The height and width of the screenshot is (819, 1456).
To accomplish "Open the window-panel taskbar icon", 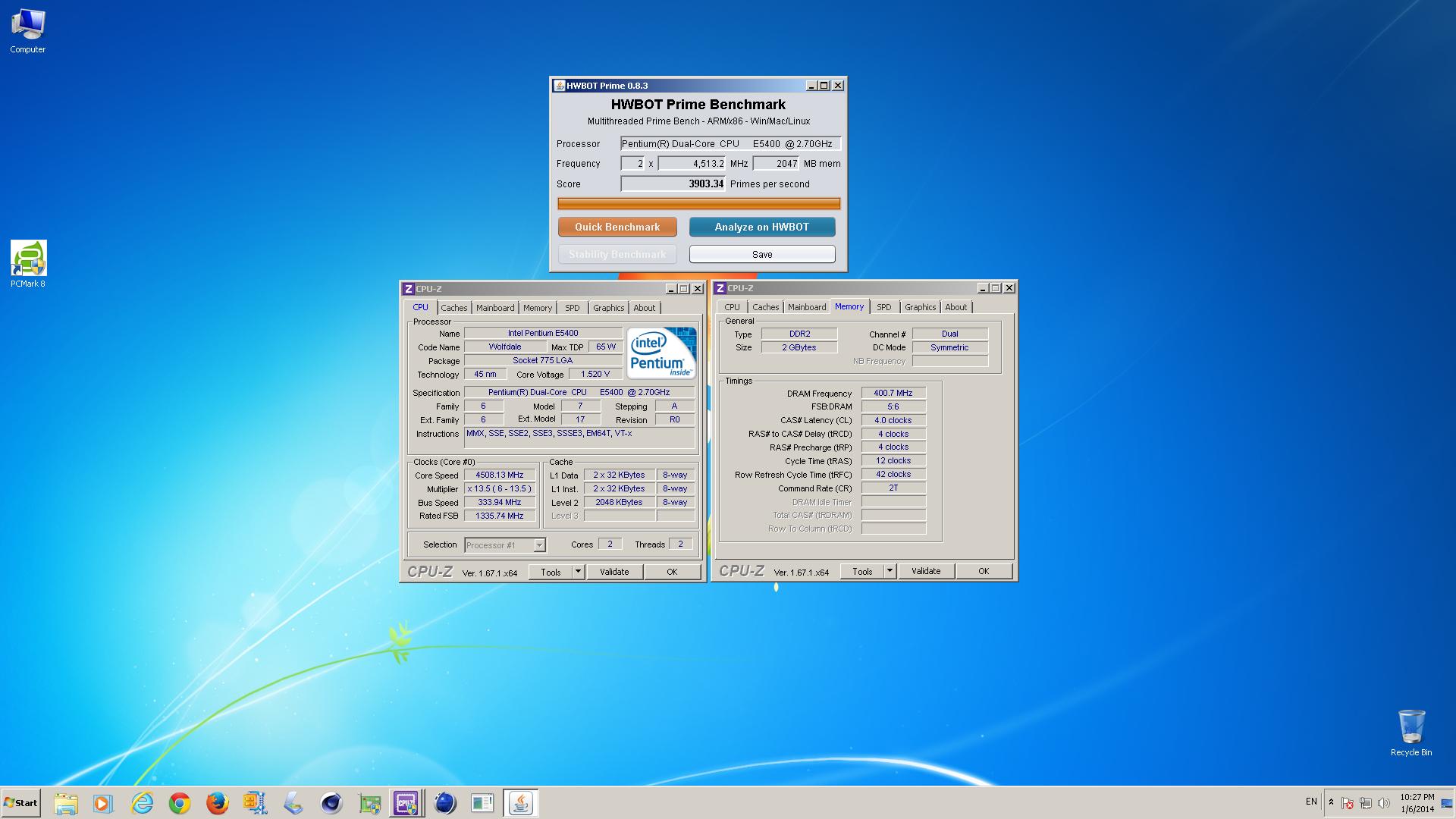I will 482,803.
